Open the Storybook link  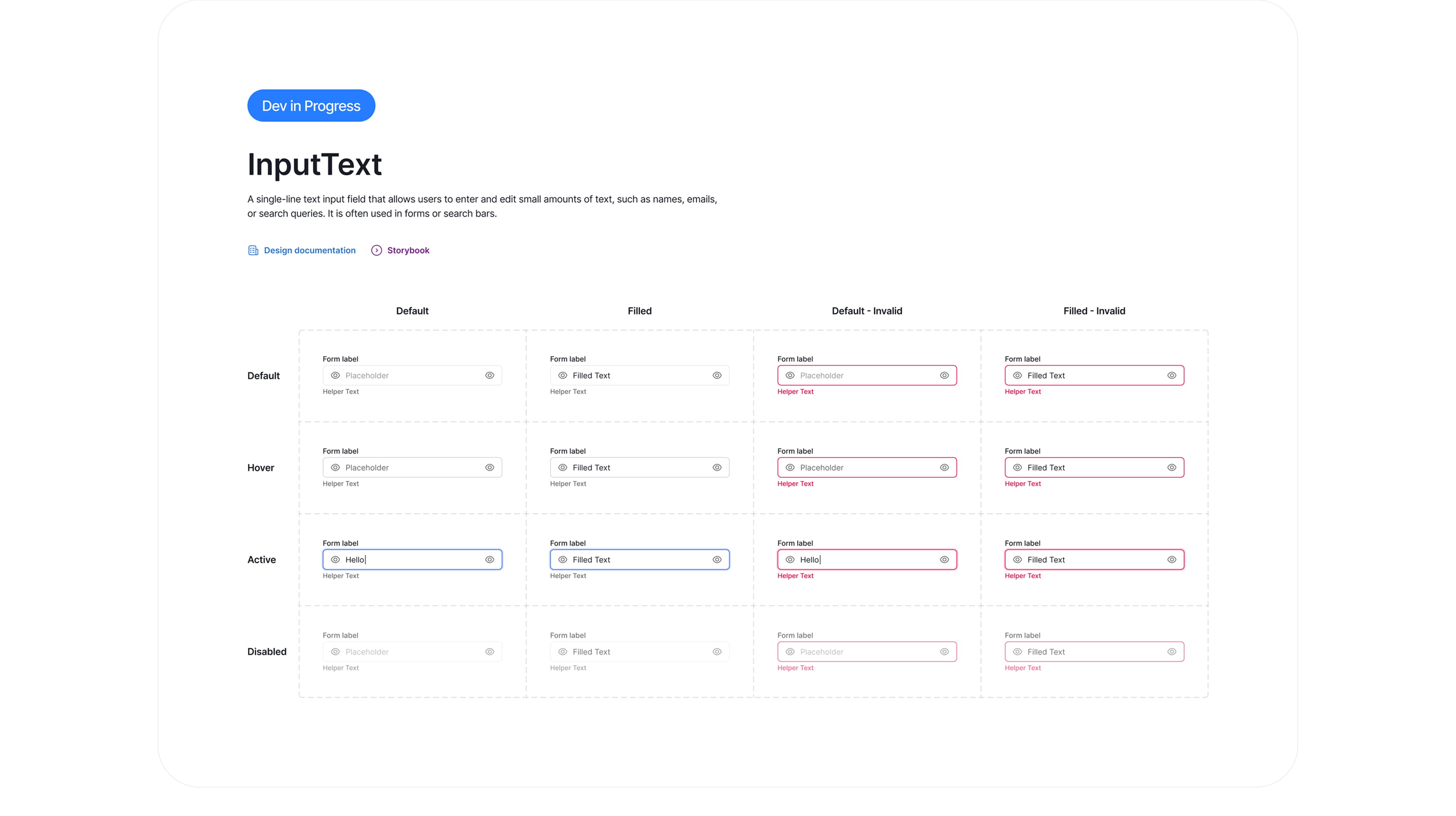(x=408, y=250)
